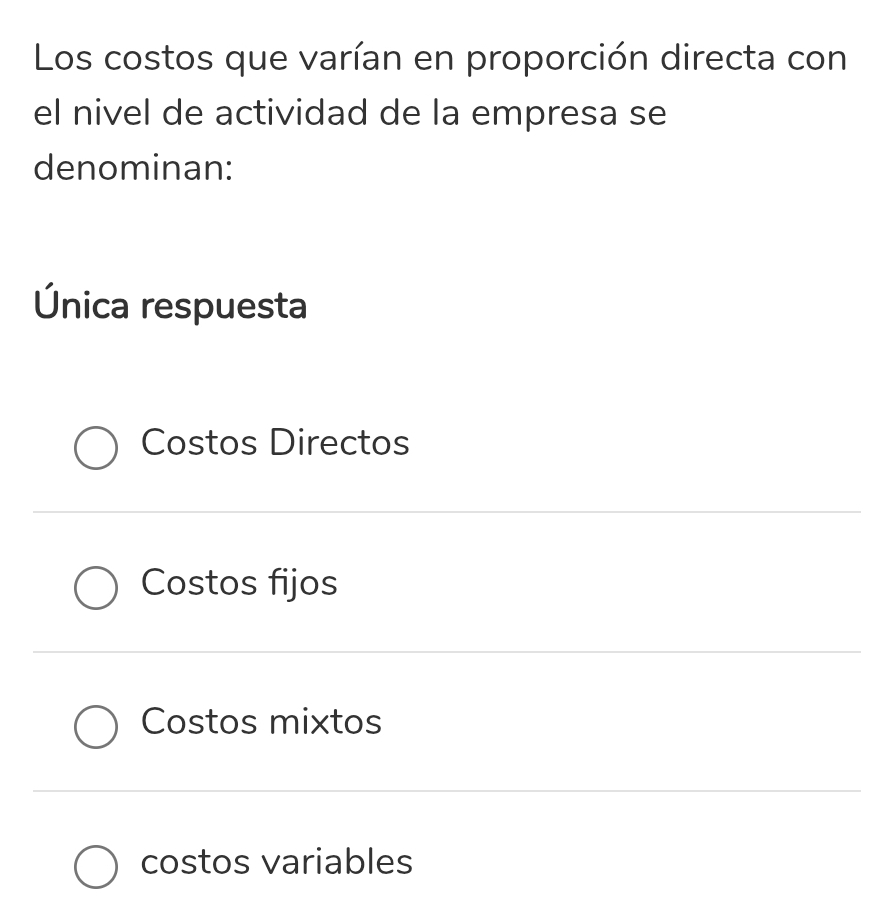This screenshot has width=880, height=913.
Task: Click the divider line under Costos fijos
Action: [446, 652]
